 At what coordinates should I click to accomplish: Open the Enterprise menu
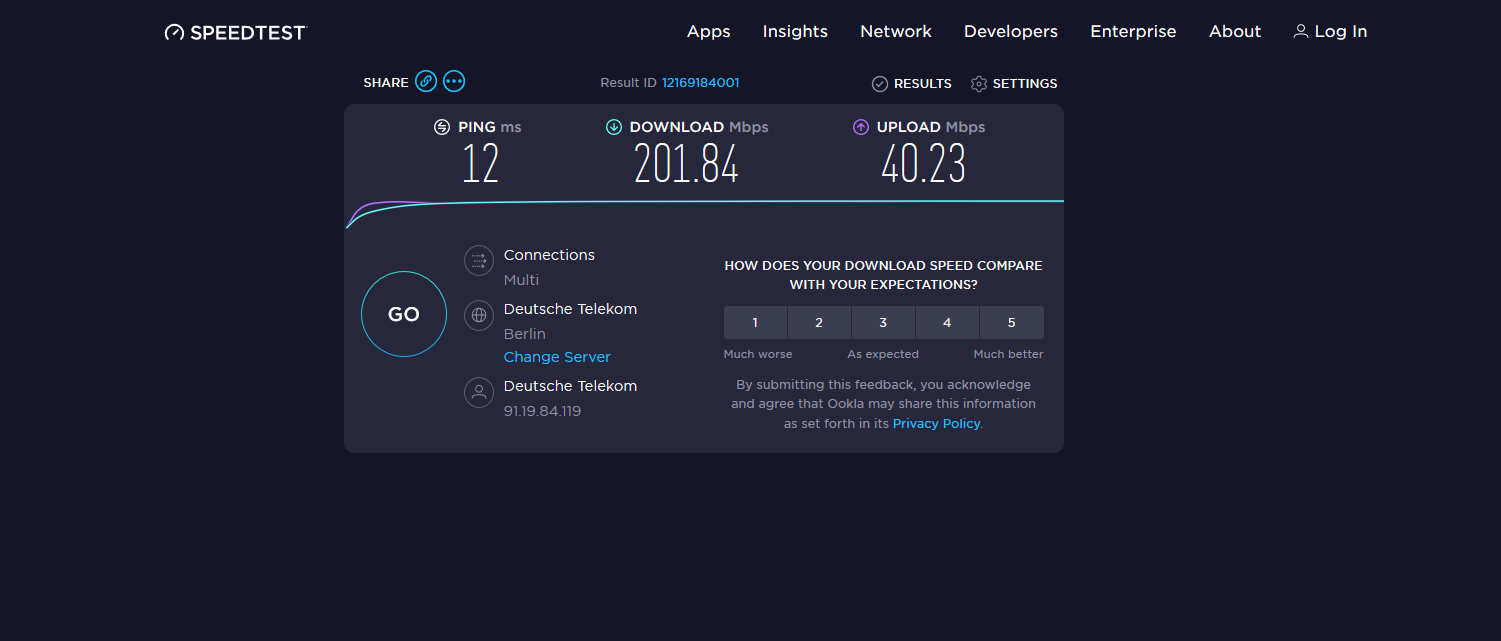pos(1133,31)
